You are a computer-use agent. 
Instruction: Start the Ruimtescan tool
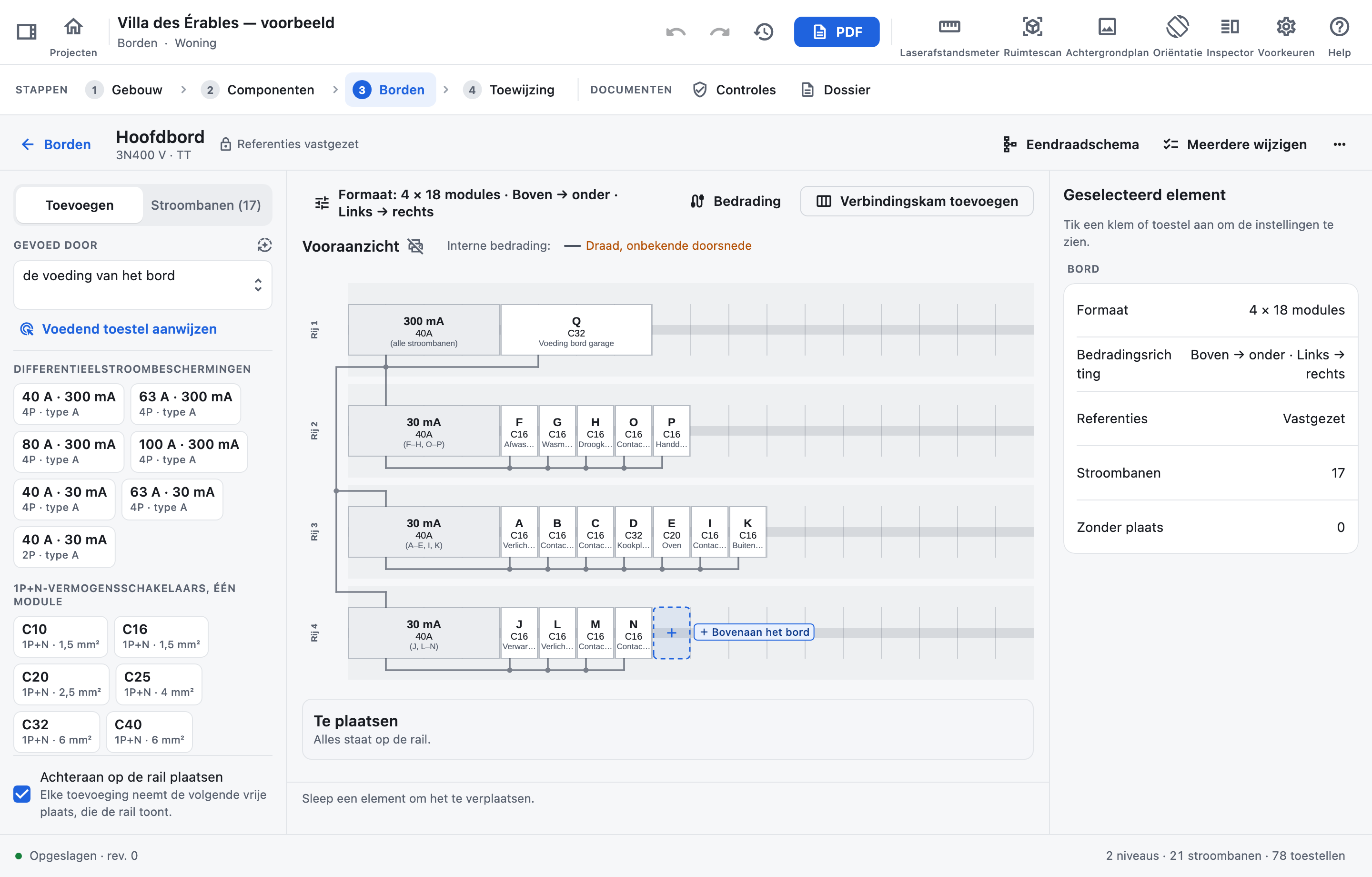(1032, 37)
